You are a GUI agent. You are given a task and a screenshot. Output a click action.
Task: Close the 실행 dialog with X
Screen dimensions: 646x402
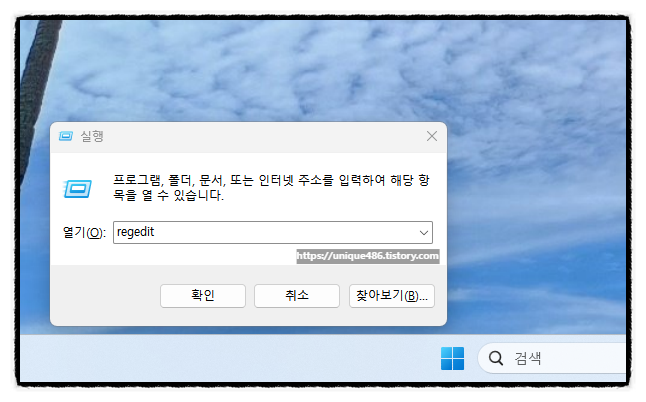(432, 136)
